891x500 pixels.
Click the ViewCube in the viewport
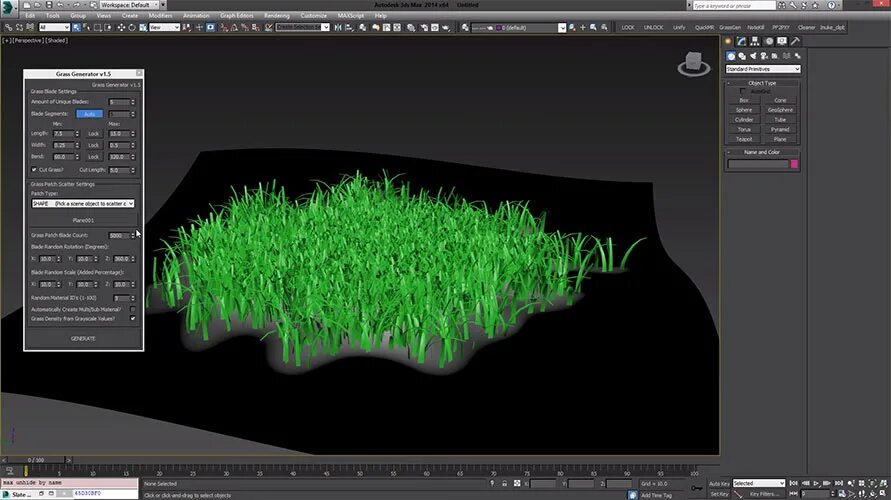click(694, 64)
